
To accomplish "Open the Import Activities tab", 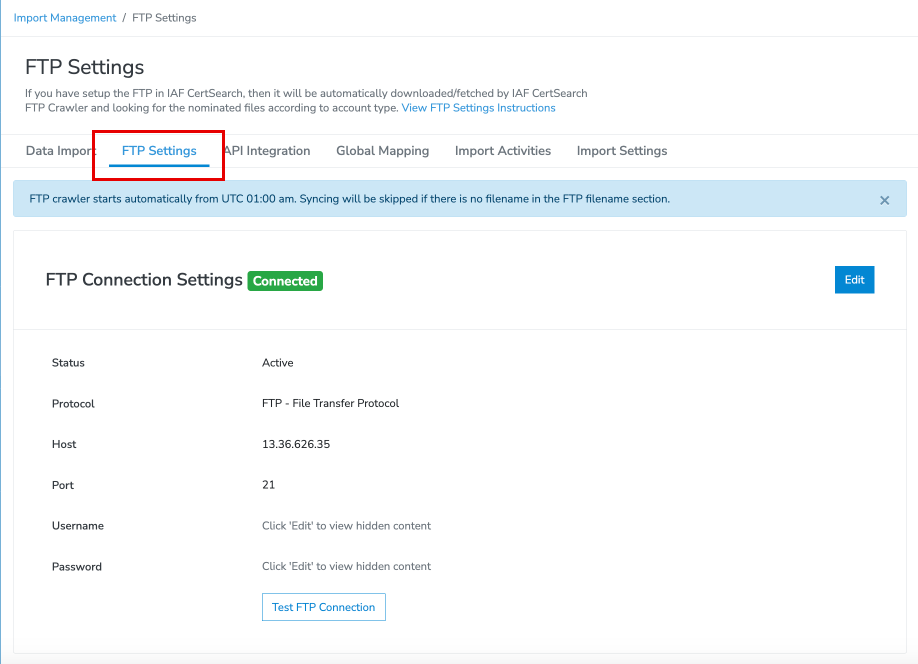I will coord(502,151).
